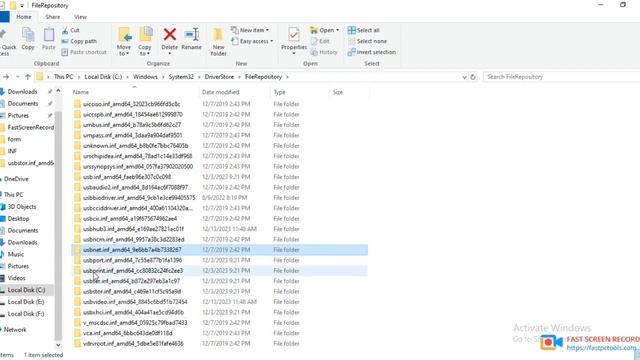Click Windows in the address path
The width and height of the screenshot is (640, 360).
145,77
